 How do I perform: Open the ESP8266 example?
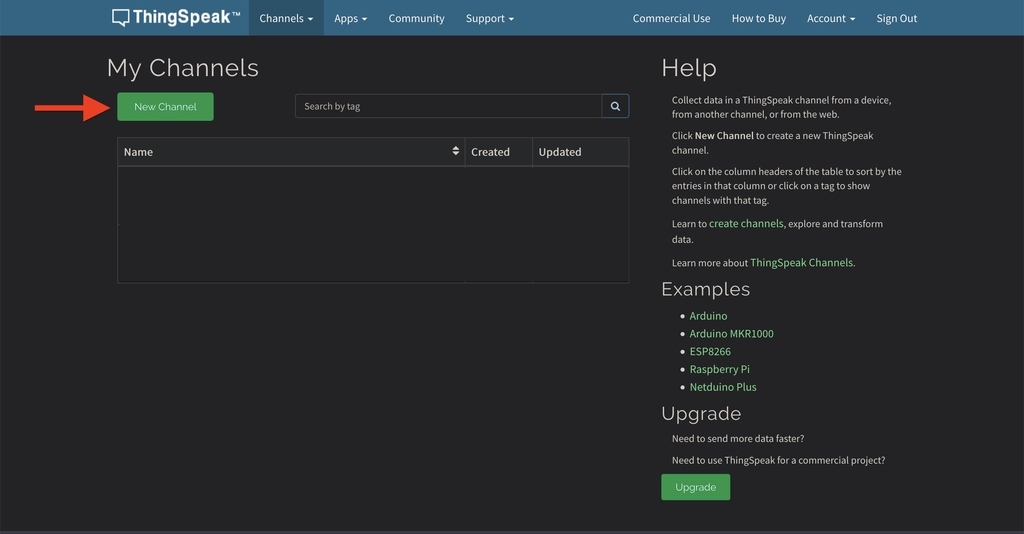[710, 351]
